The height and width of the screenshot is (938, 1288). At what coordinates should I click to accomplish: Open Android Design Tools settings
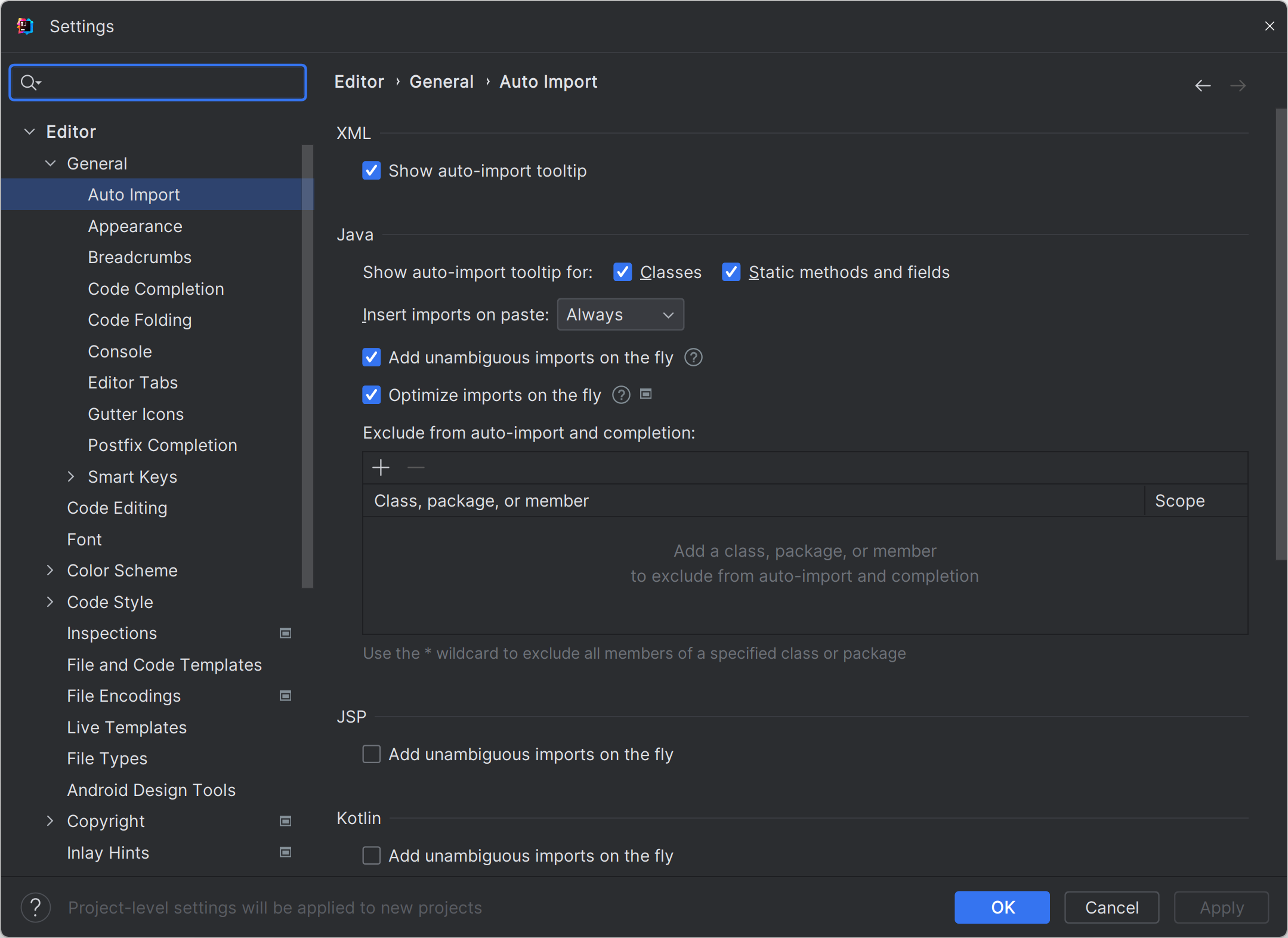[x=152, y=790]
